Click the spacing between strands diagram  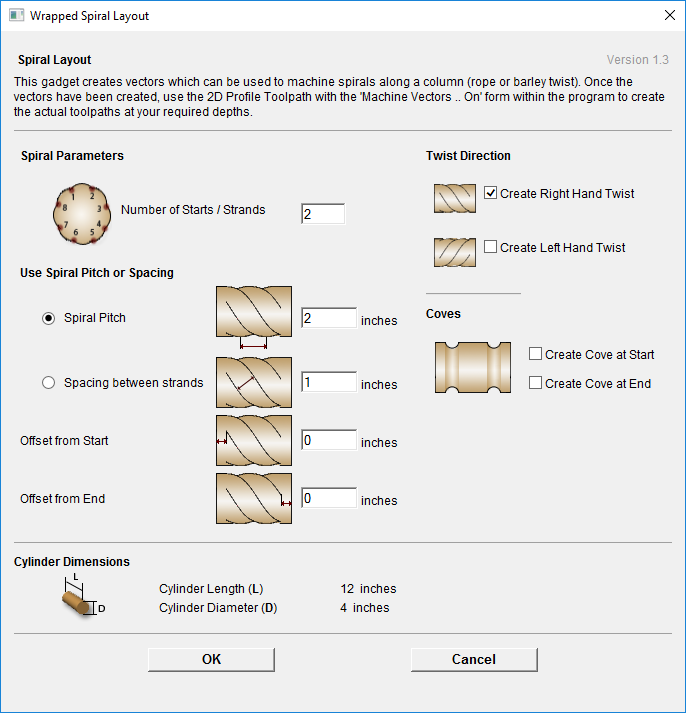254,382
